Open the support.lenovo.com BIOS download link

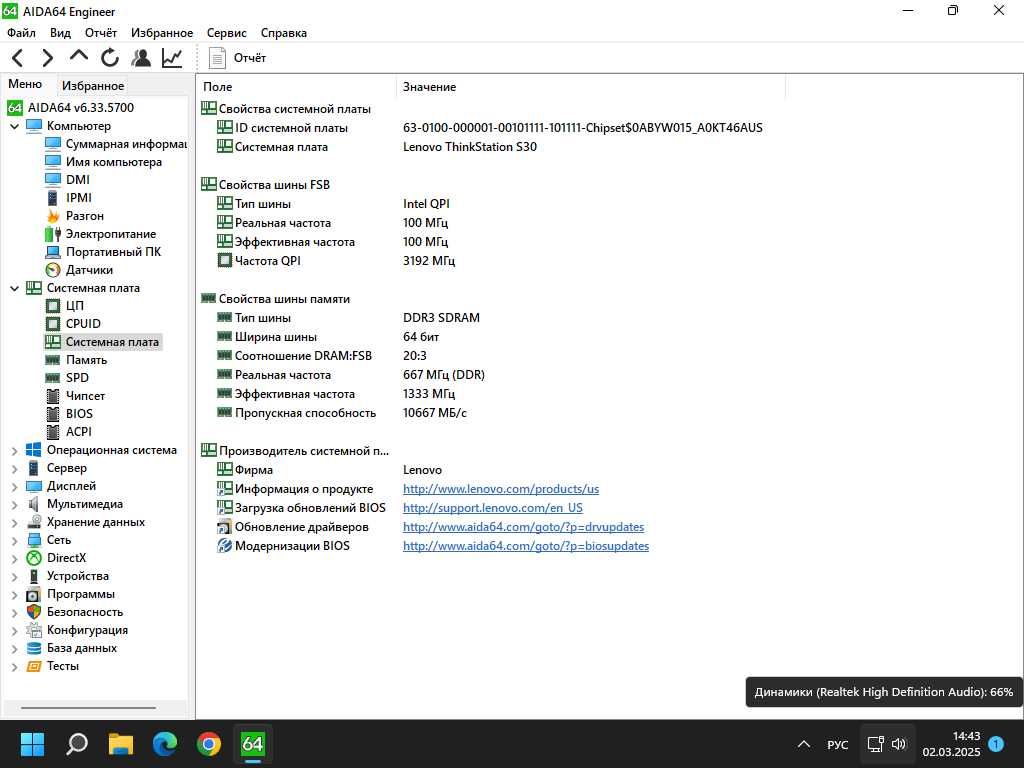492,508
